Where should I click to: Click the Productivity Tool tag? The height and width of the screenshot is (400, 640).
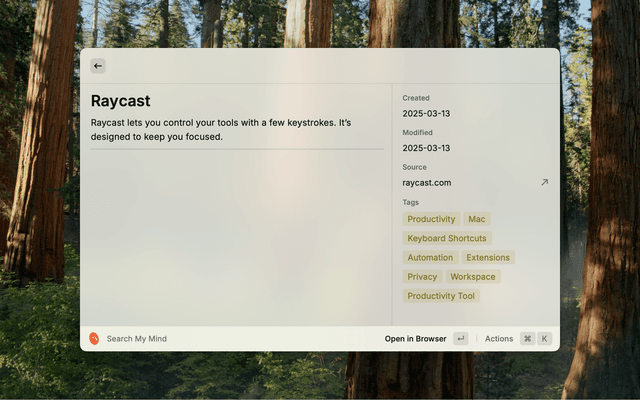pos(441,296)
